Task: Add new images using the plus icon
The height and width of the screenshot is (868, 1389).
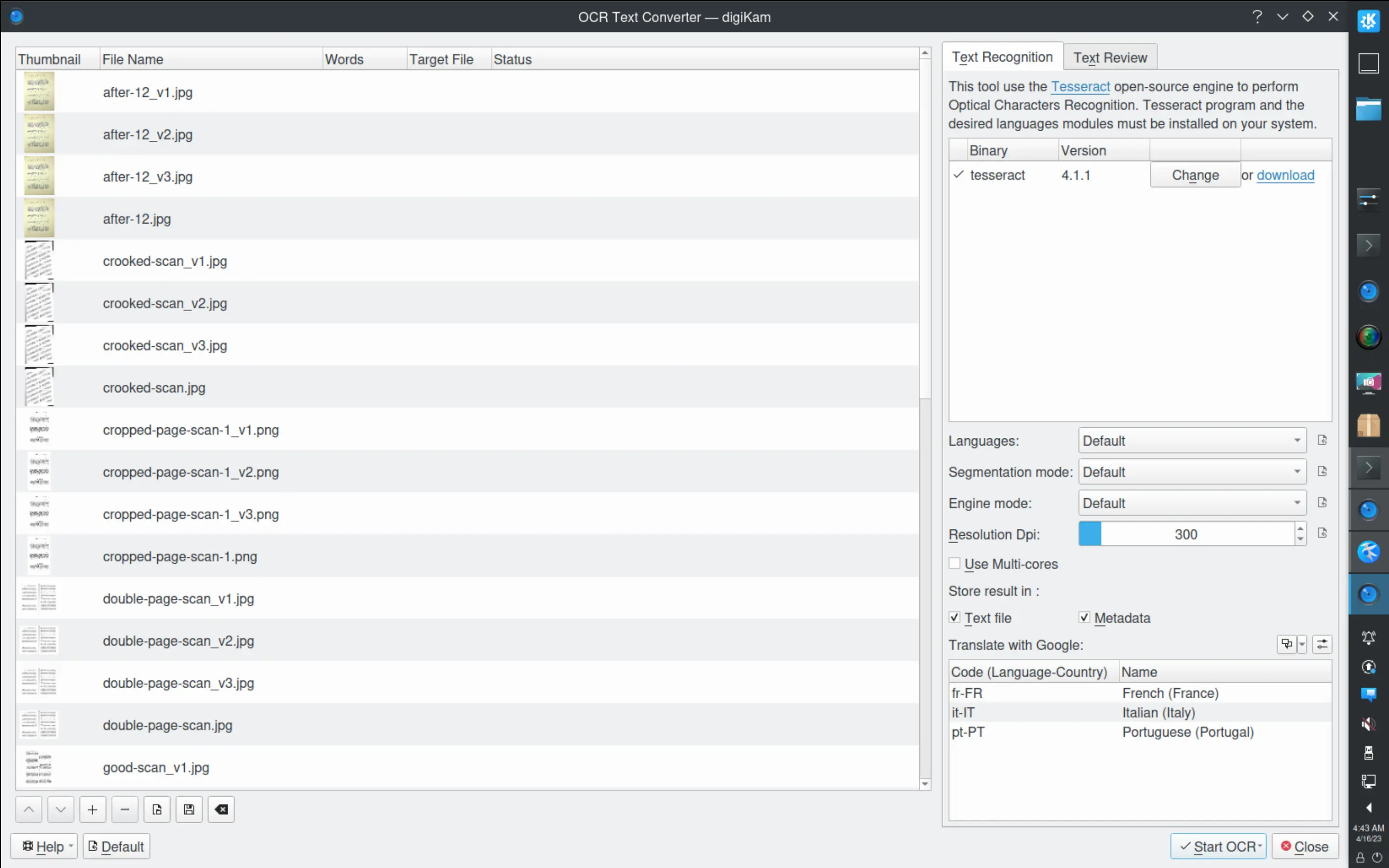Action: [x=93, y=809]
